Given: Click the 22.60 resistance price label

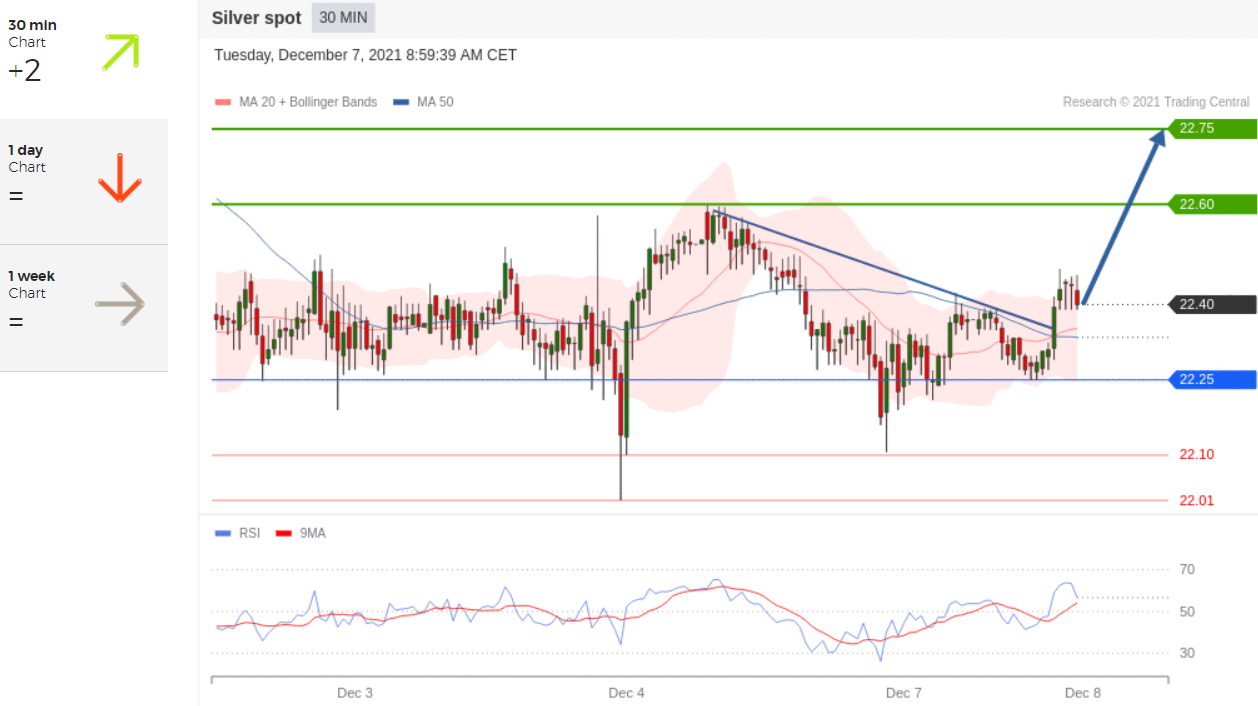Looking at the screenshot, I should [x=1212, y=204].
